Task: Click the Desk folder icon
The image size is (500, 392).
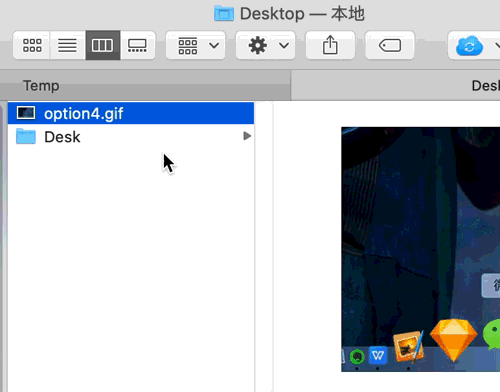Action: pyautogui.click(x=26, y=136)
